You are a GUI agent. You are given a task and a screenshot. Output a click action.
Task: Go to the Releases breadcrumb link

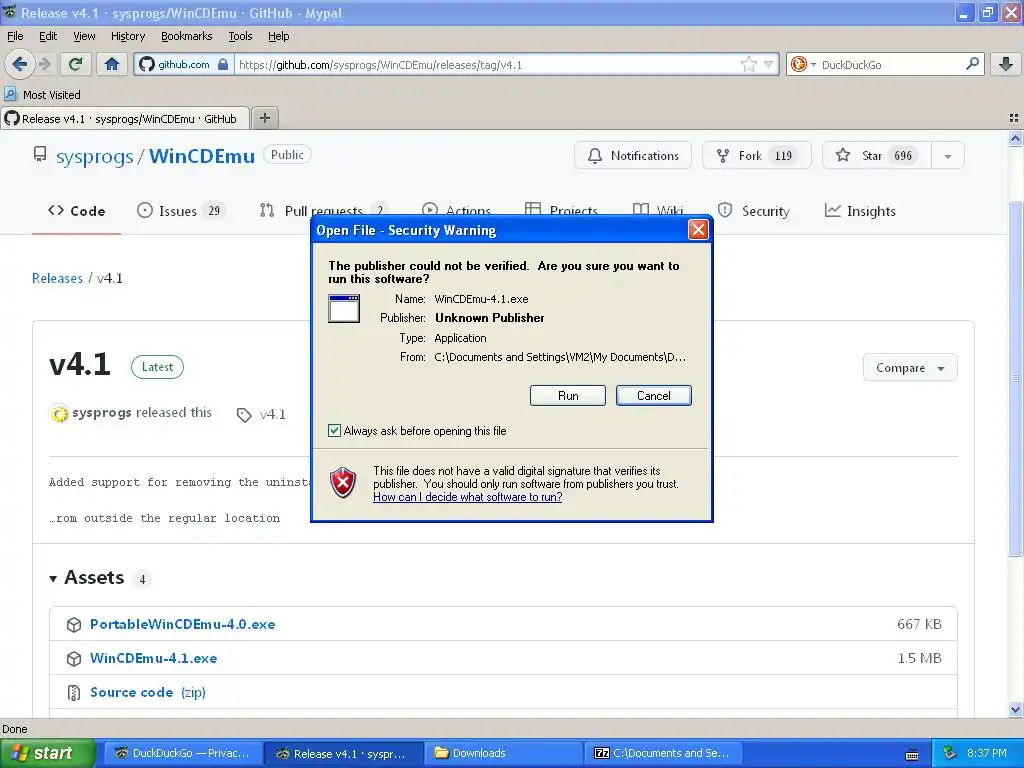(x=57, y=278)
